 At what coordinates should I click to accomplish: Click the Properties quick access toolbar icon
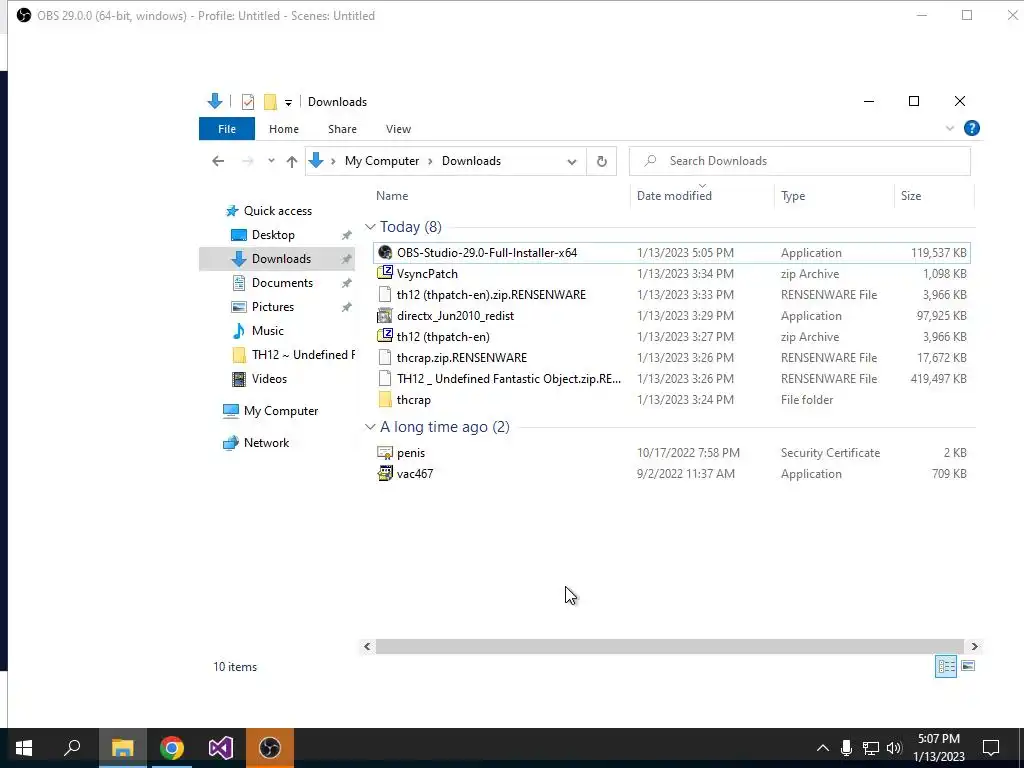[x=248, y=101]
